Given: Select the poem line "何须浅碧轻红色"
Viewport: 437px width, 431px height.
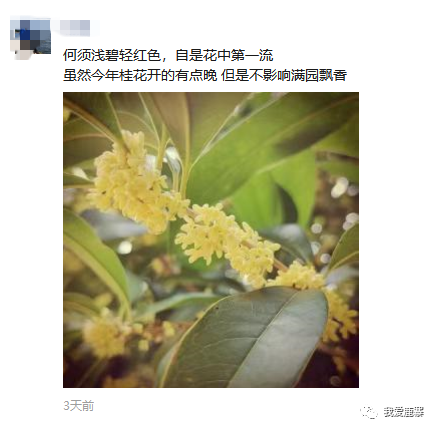Looking at the screenshot, I should coord(112,55).
